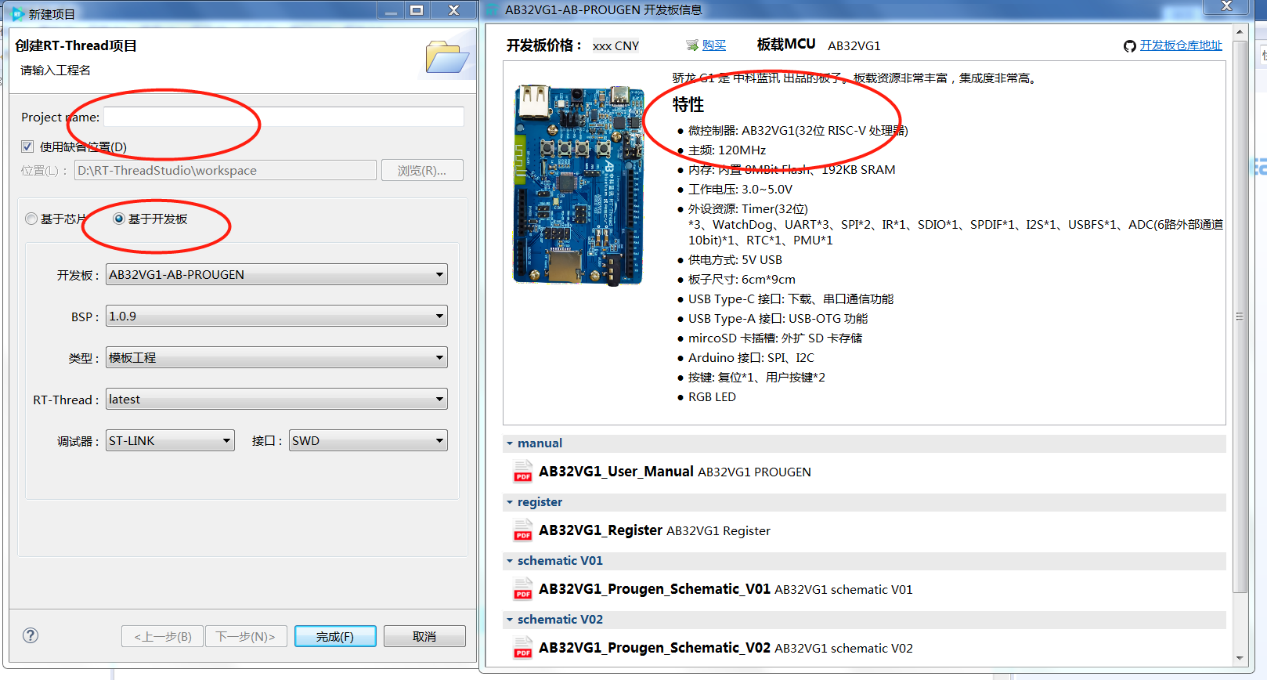Open the AB32VG1_Register document
The image size is (1267, 680).
point(601,530)
